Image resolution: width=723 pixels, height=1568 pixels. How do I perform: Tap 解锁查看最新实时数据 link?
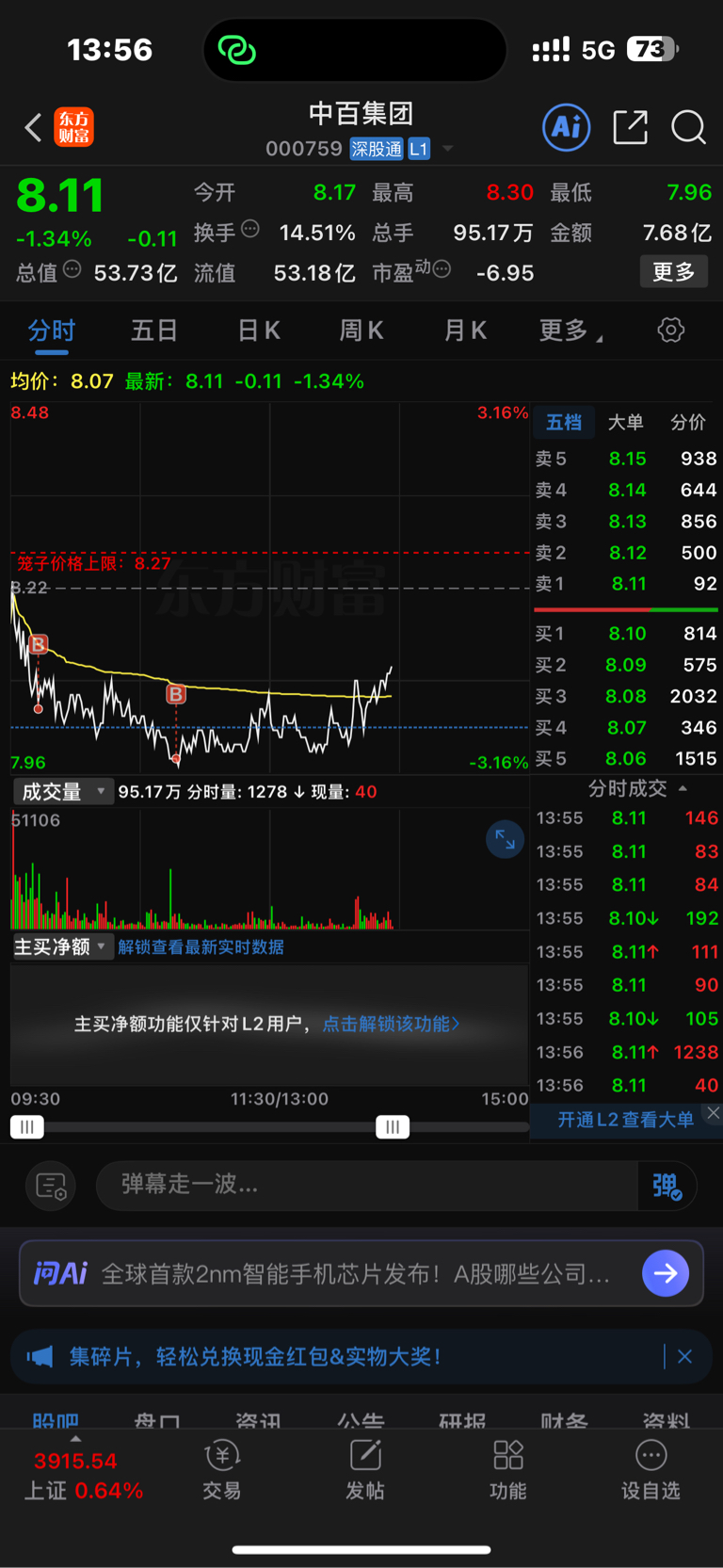tap(201, 946)
